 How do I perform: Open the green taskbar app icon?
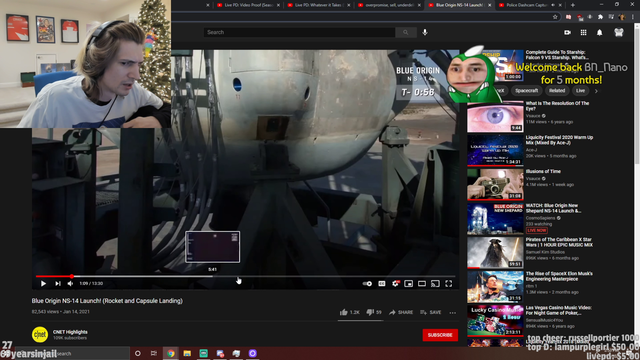coord(203,353)
